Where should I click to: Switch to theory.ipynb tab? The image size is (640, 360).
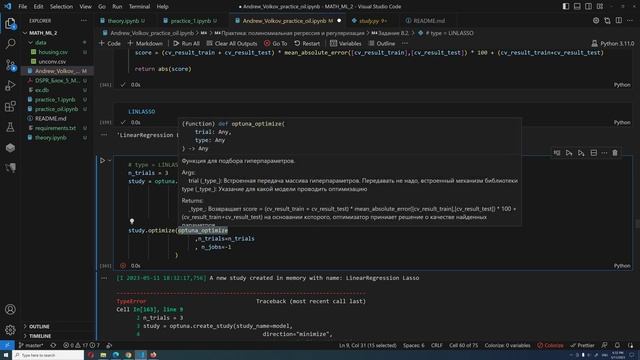[123, 20]
